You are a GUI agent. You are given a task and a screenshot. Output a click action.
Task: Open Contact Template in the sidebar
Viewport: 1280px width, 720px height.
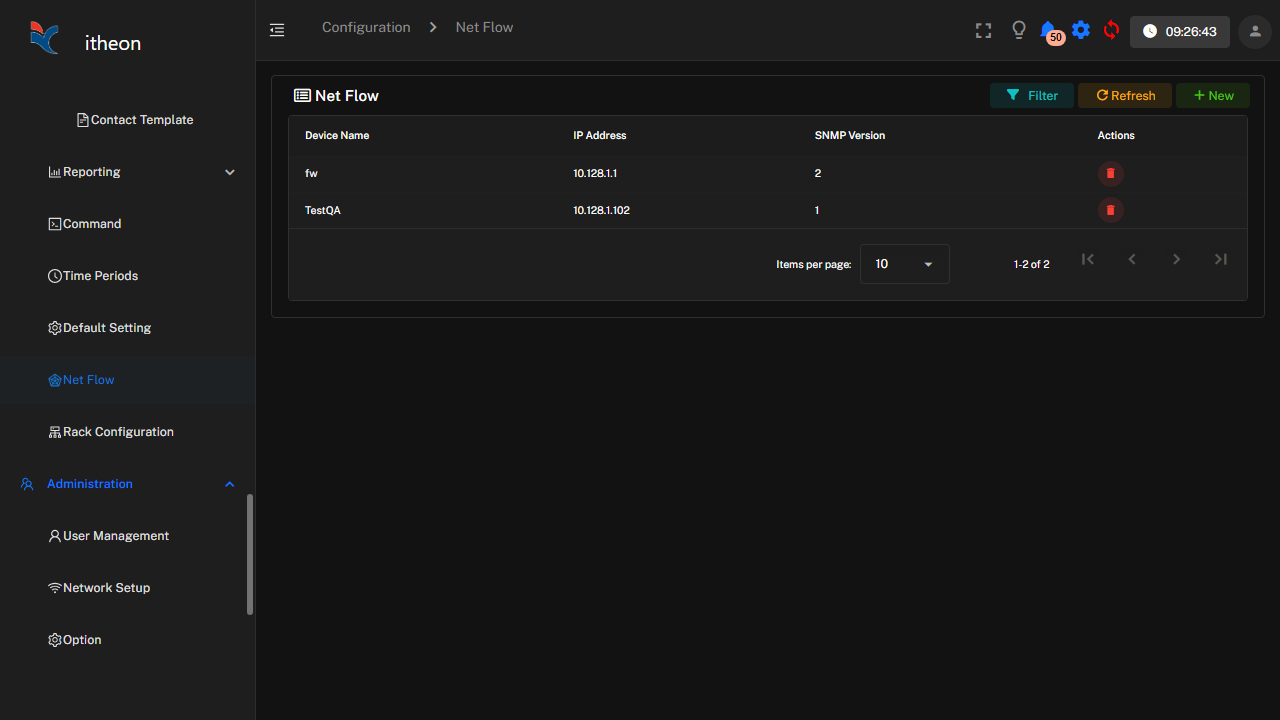pyautogui.click(x=135, y=120)
